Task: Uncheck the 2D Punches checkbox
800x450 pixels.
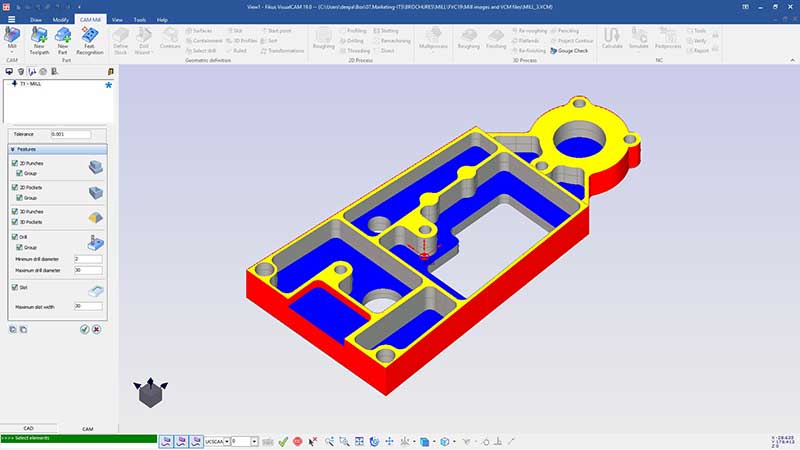Action: 14,162
